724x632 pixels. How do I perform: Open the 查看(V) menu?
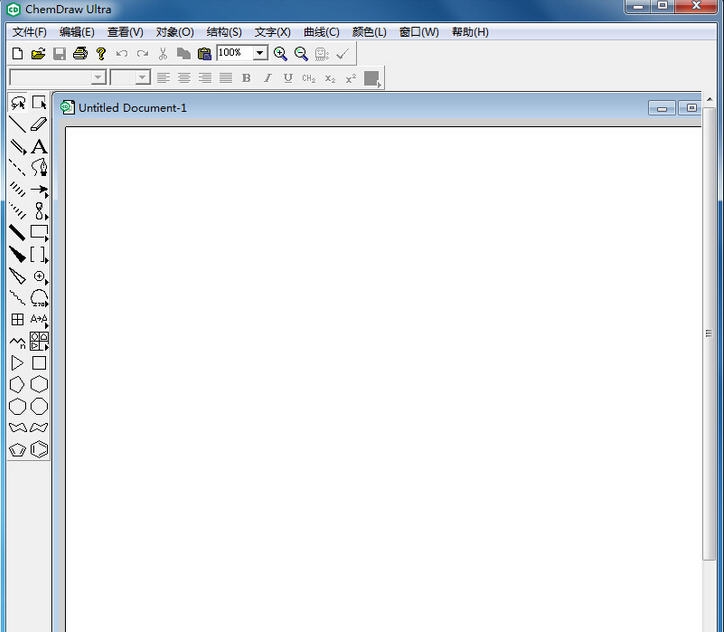tap(125, 32)
